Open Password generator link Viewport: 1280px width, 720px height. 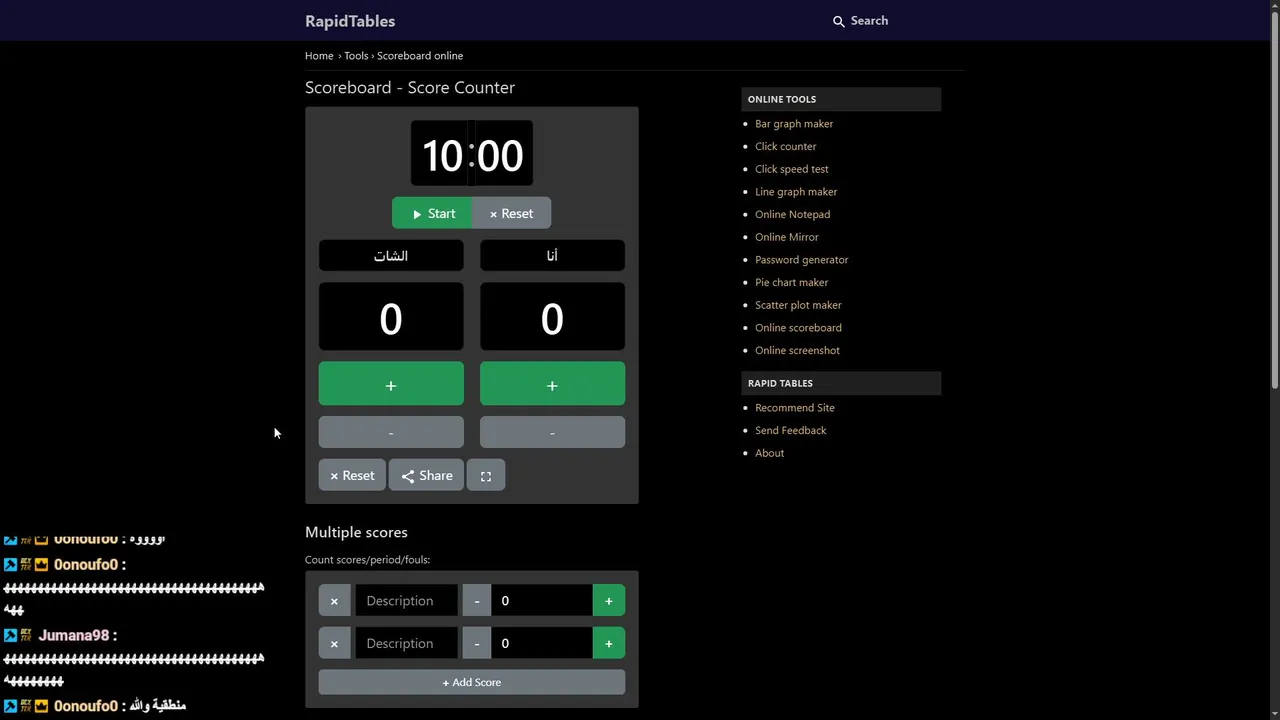click(x=802, y=260)
